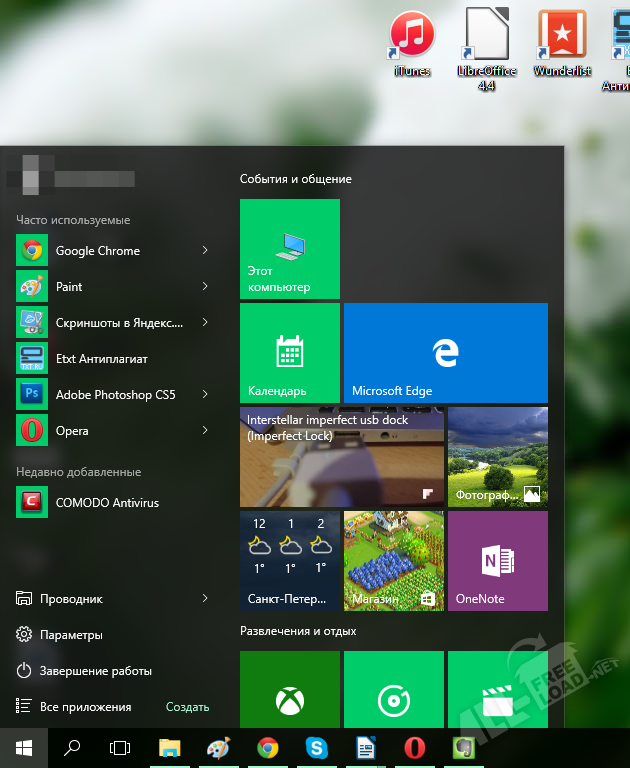This screenshot has width=630, height=768.
Task: Expand the Paint recent files arrow
Action: coord(205,287)
